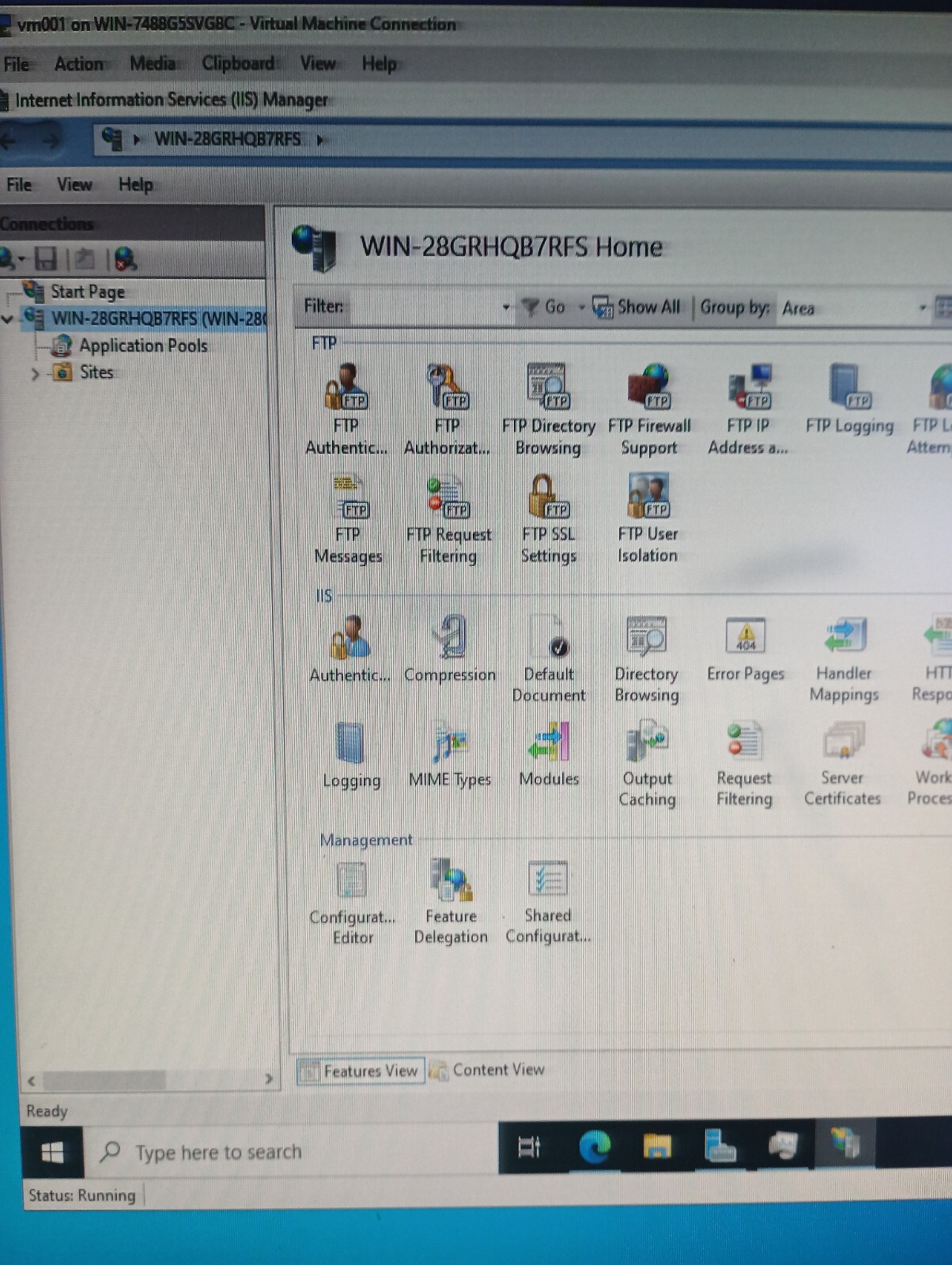Screen dimensions: 952x1265
Task: Open File Explorer from taskbar
Action: [657, 1146]
